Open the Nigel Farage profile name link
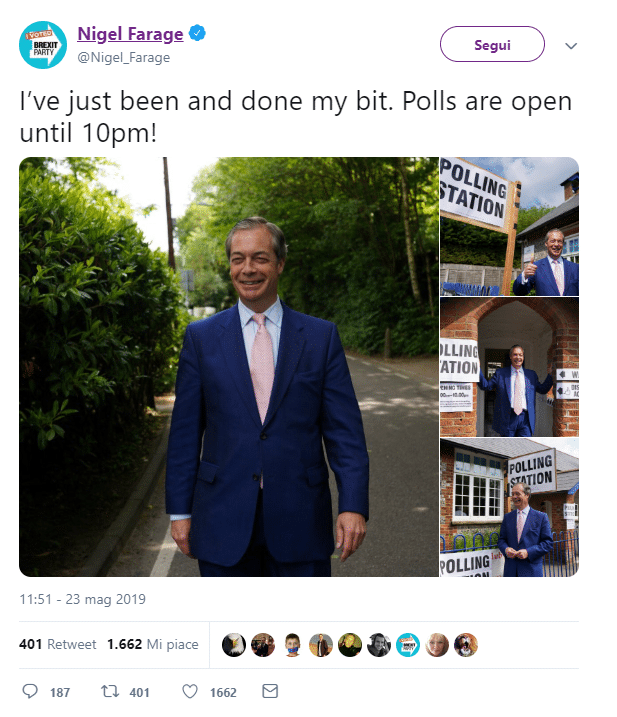 click(130, 34)
